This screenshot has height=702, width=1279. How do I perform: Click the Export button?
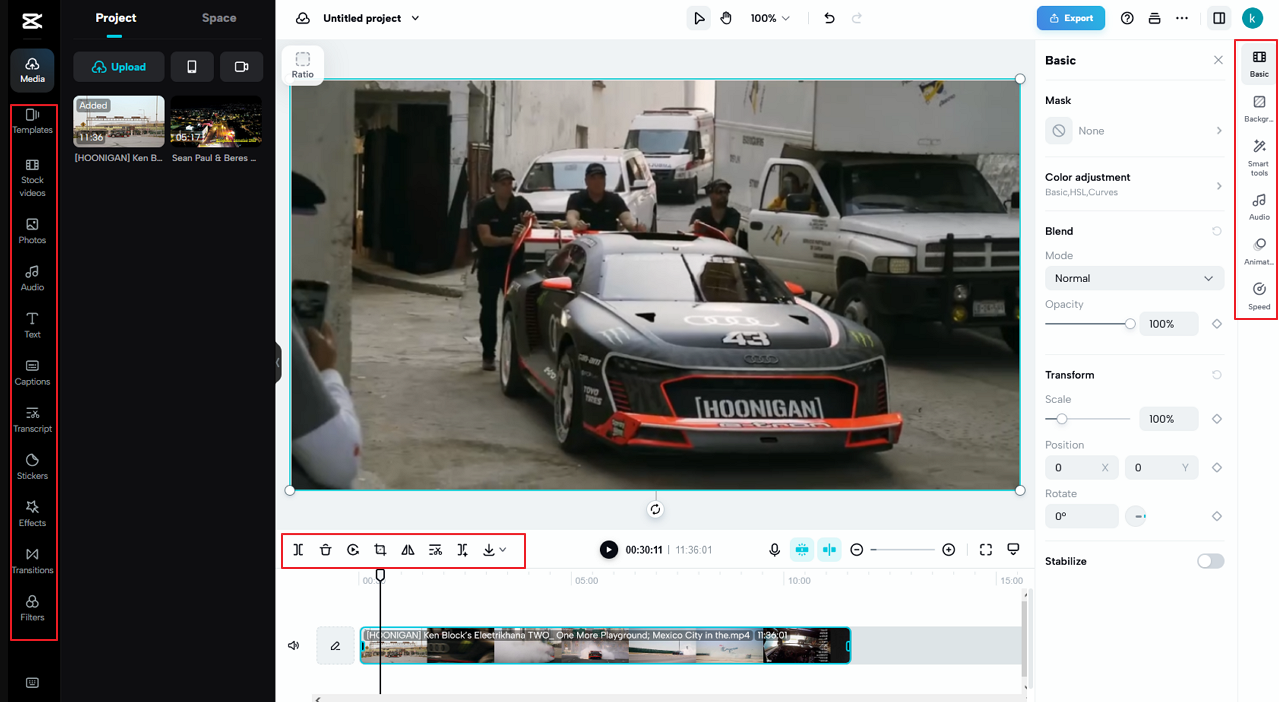pyautogui.click(x=1071, y=18)
